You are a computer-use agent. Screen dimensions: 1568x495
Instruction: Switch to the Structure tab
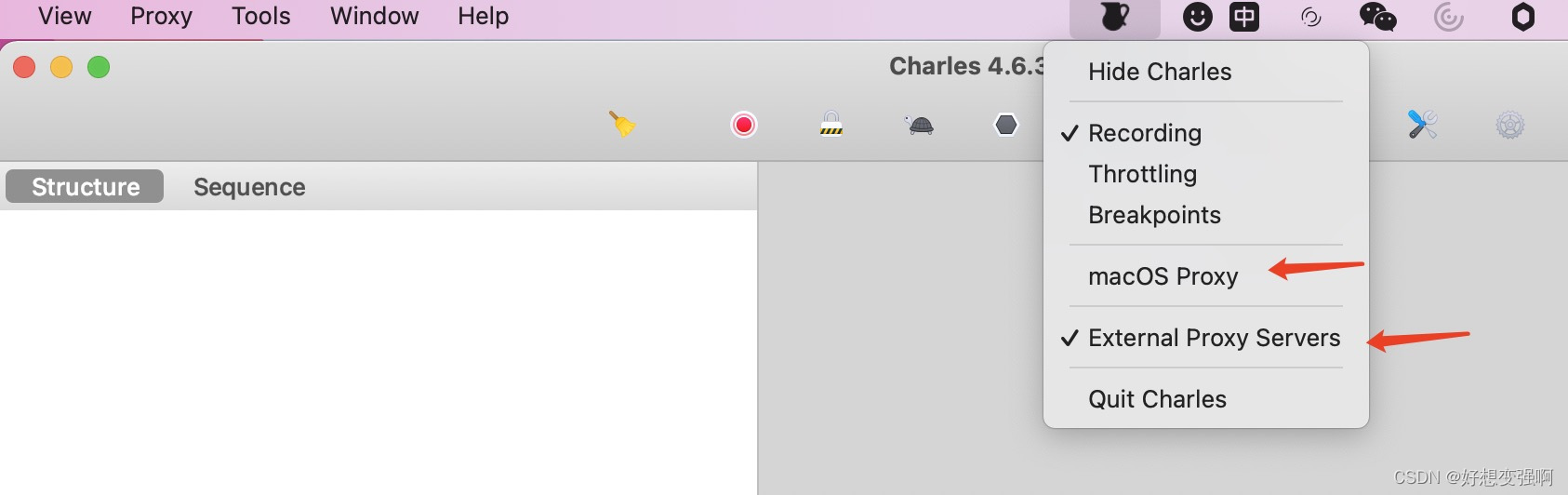tap(85, 186)
